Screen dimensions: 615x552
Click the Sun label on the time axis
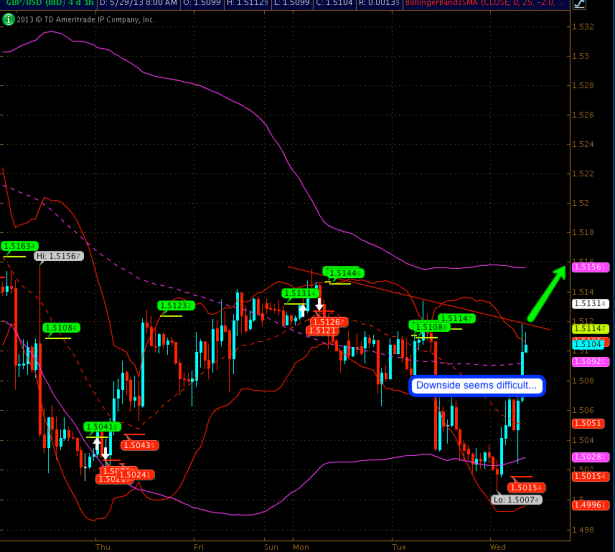pos(271,547)
